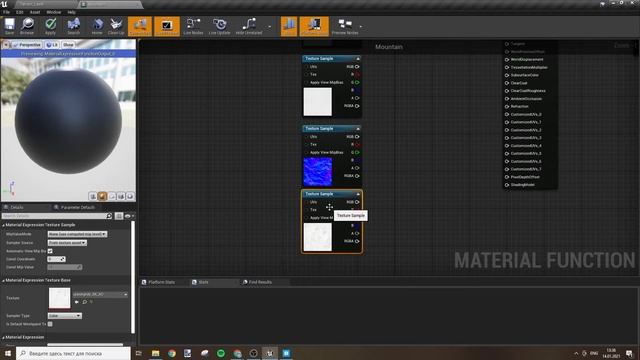
Task: Toggle Is Default Meshpaint Texture checkbox
Action: (50, 324)
